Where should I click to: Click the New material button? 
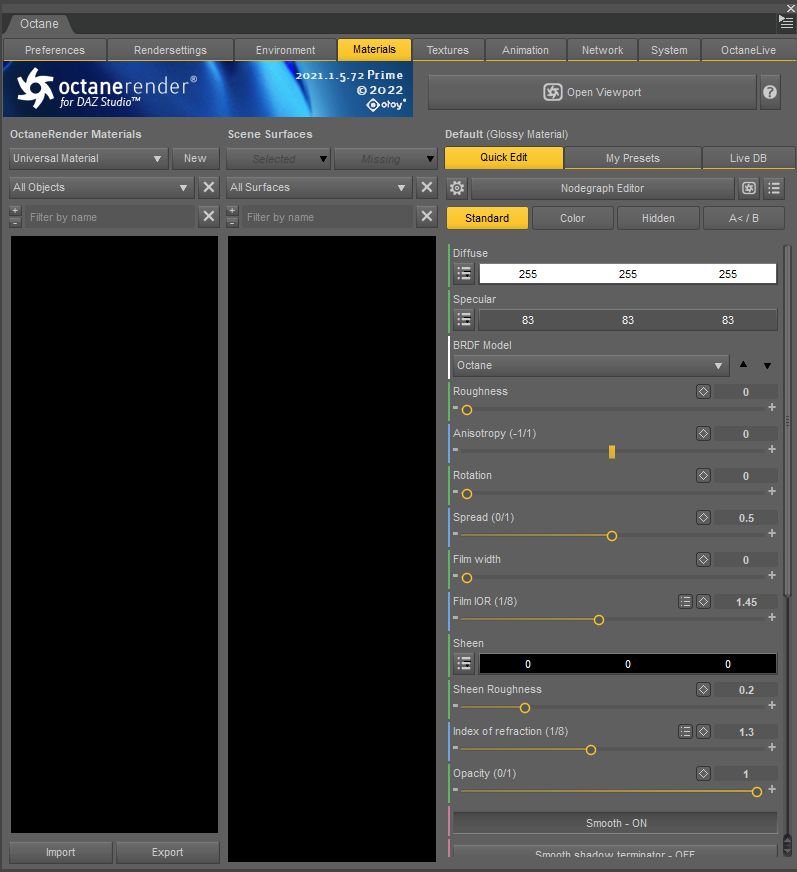pos(195,158)
